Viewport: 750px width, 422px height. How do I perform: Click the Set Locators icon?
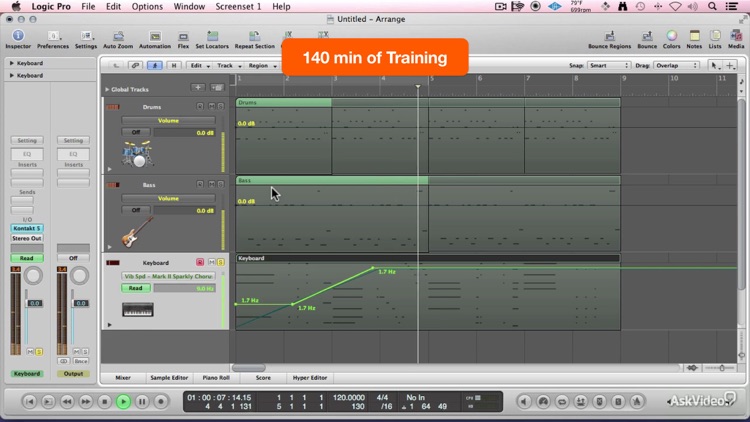point(212,39)
